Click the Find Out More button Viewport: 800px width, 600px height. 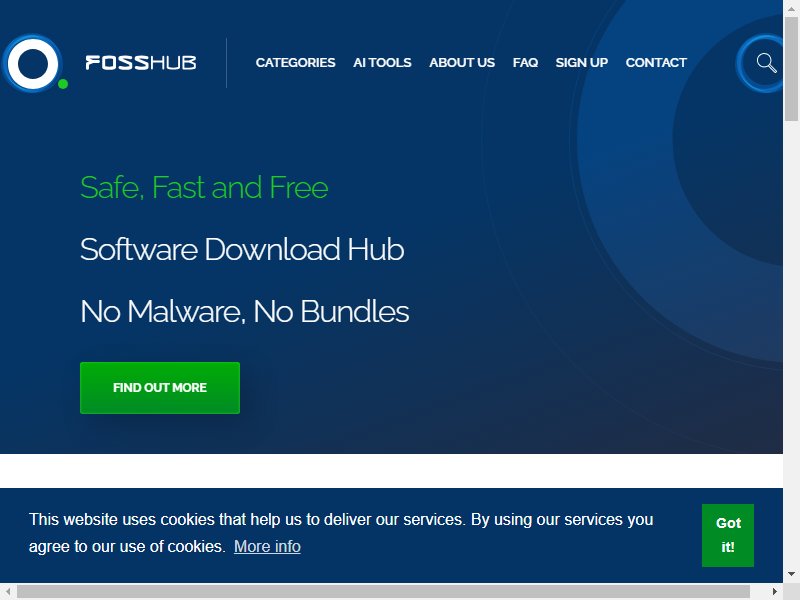click(x=160, y=388)
